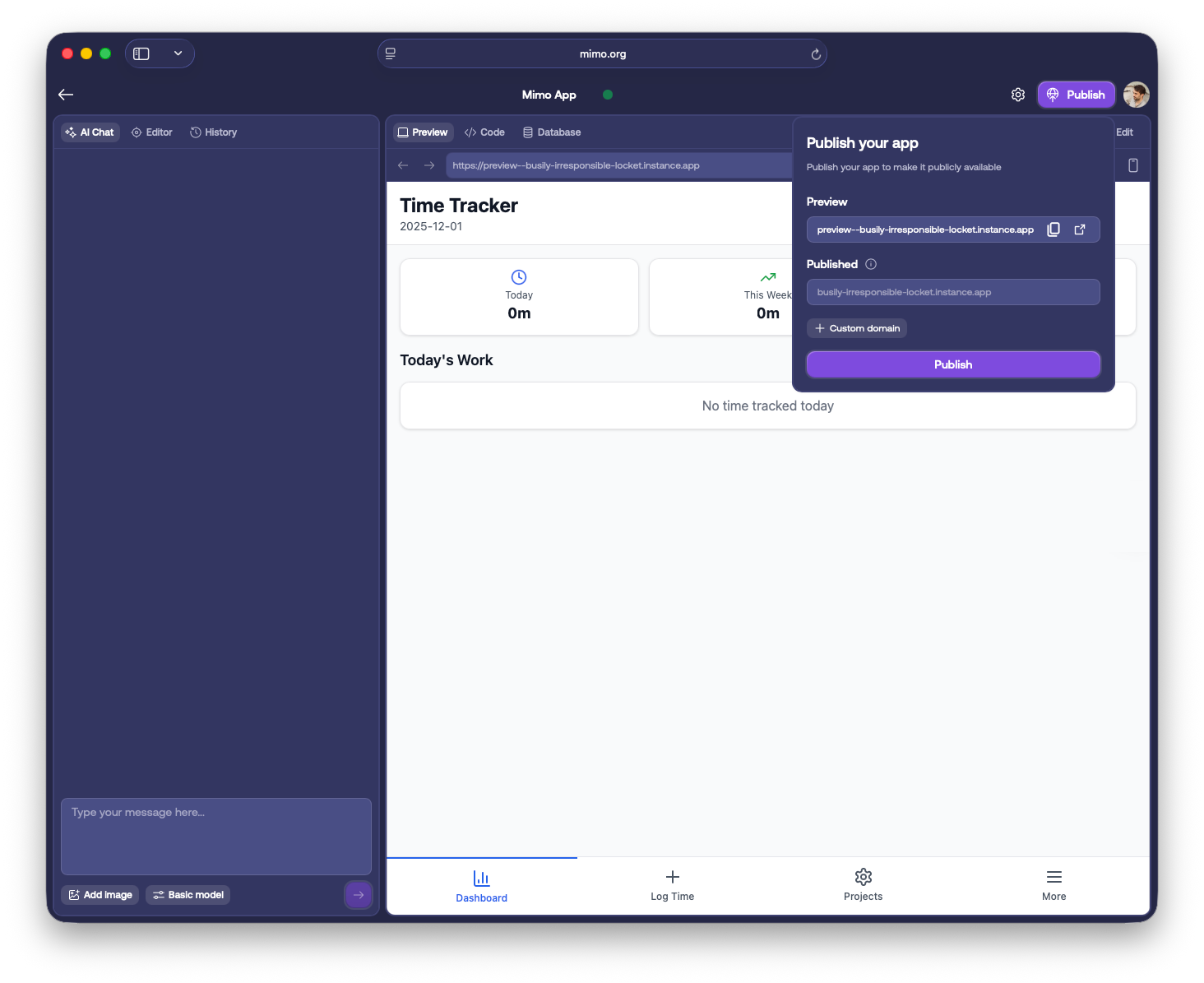Screen dimensions: 1204x983
Task: Open preview link in new tab icon
Action: [x=1080, y=230]
